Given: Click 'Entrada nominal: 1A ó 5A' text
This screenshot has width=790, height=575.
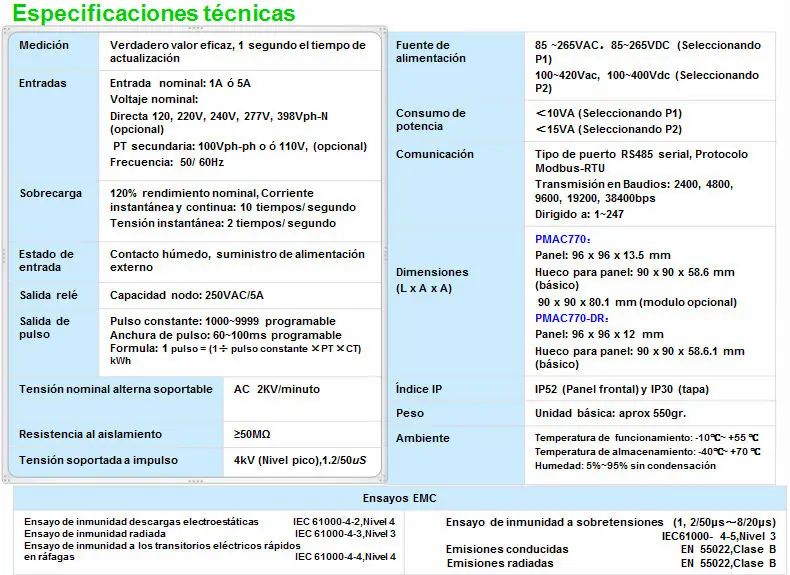Looking at the screenshot, I should coord(180,83).
